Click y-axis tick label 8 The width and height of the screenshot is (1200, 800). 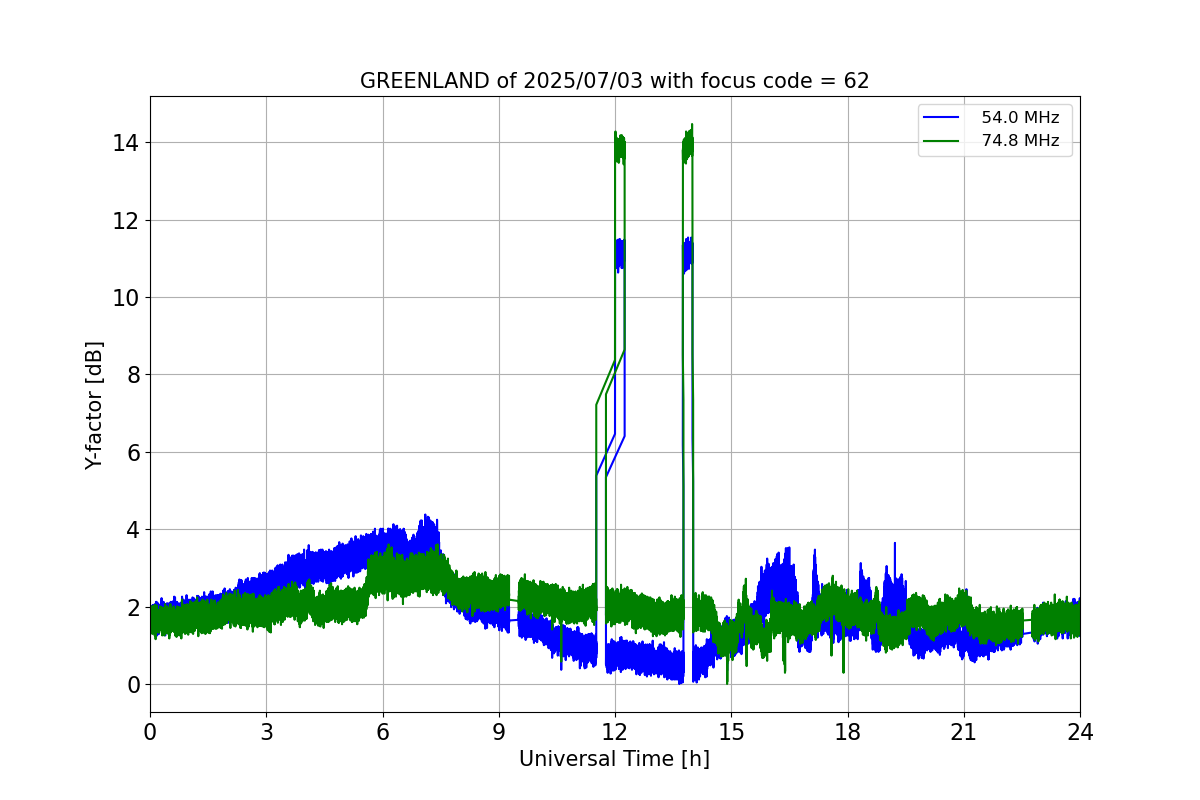point(133,375)
